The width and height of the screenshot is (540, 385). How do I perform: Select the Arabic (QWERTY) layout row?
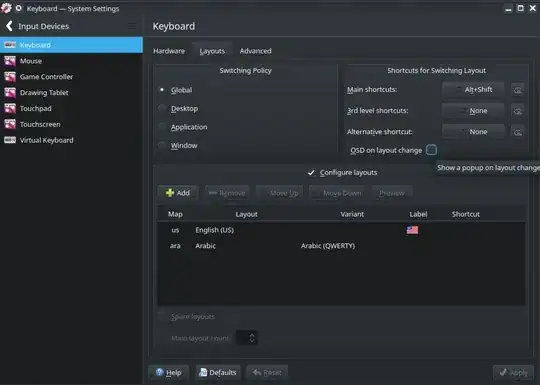(341, 246)
